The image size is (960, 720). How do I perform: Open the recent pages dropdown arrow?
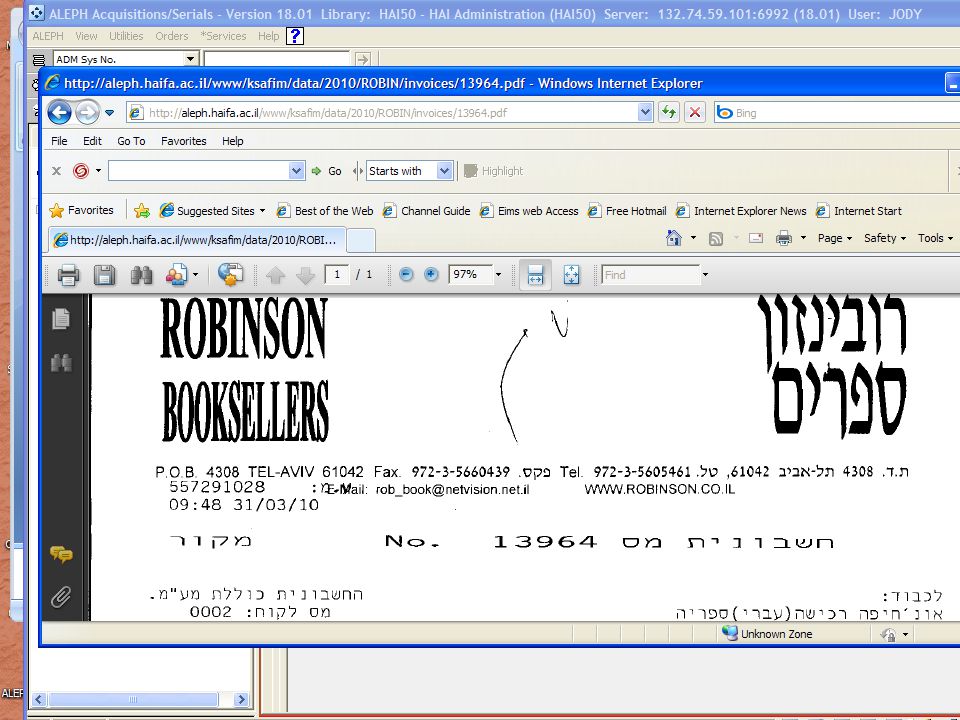pos(110,113)
